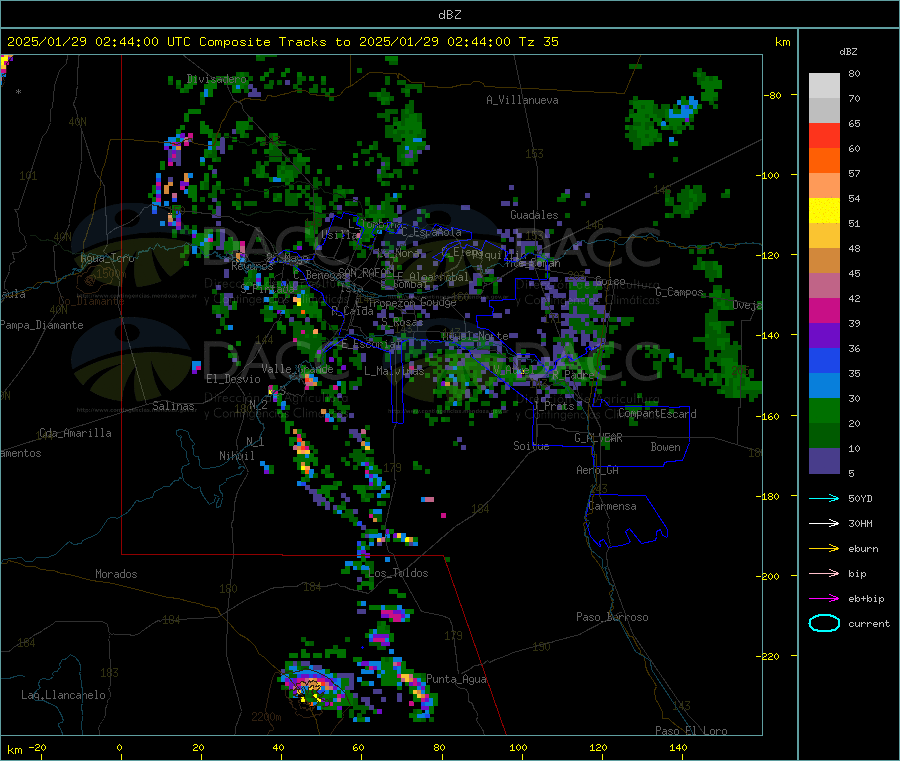The image size is (900, 761).
Task: Click the Guadales map label
Action: click(x=534, y=215)
